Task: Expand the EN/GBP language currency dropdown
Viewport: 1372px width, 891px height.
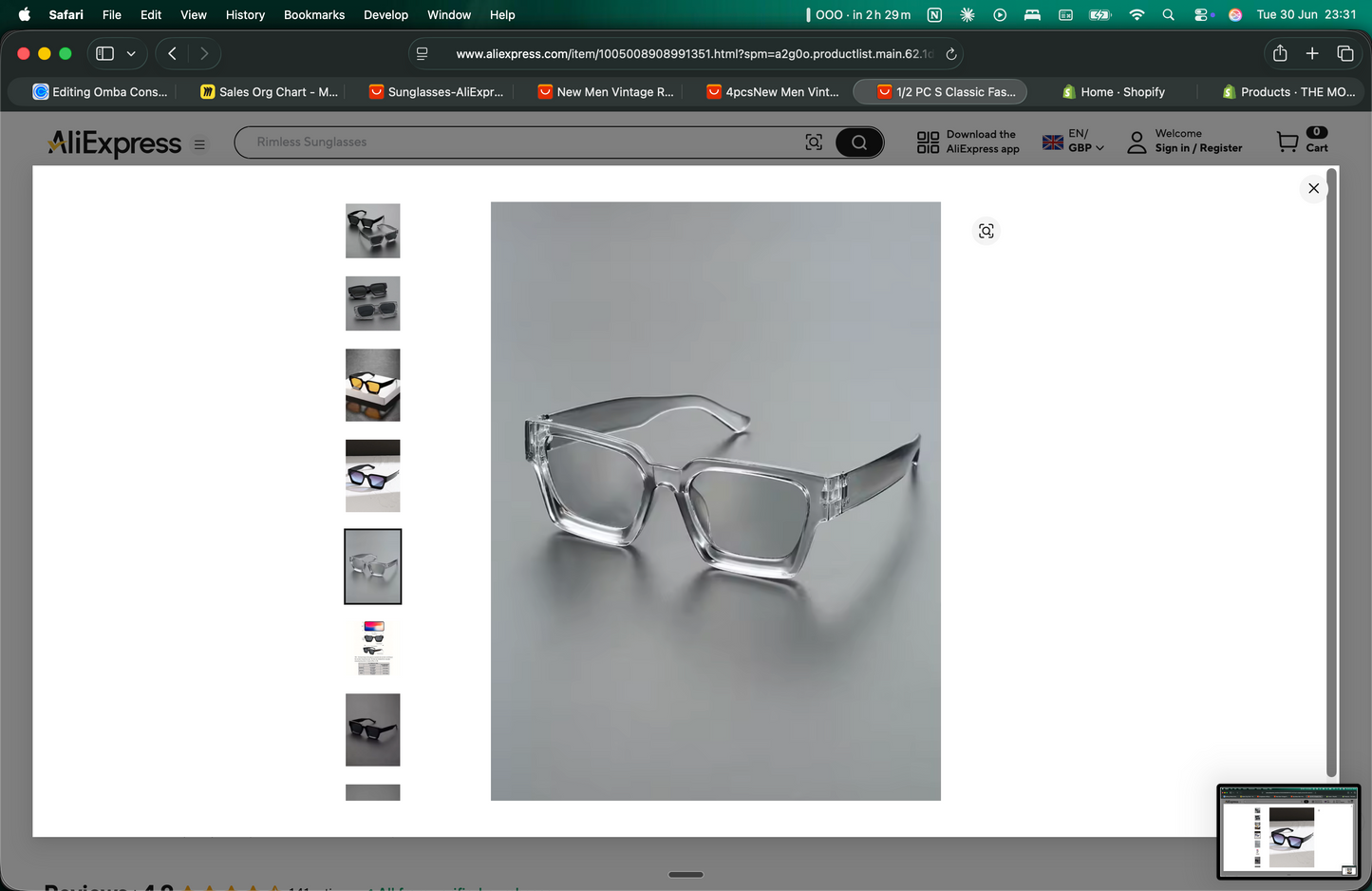Action: pyautogui.click(x=1074, y=141)
